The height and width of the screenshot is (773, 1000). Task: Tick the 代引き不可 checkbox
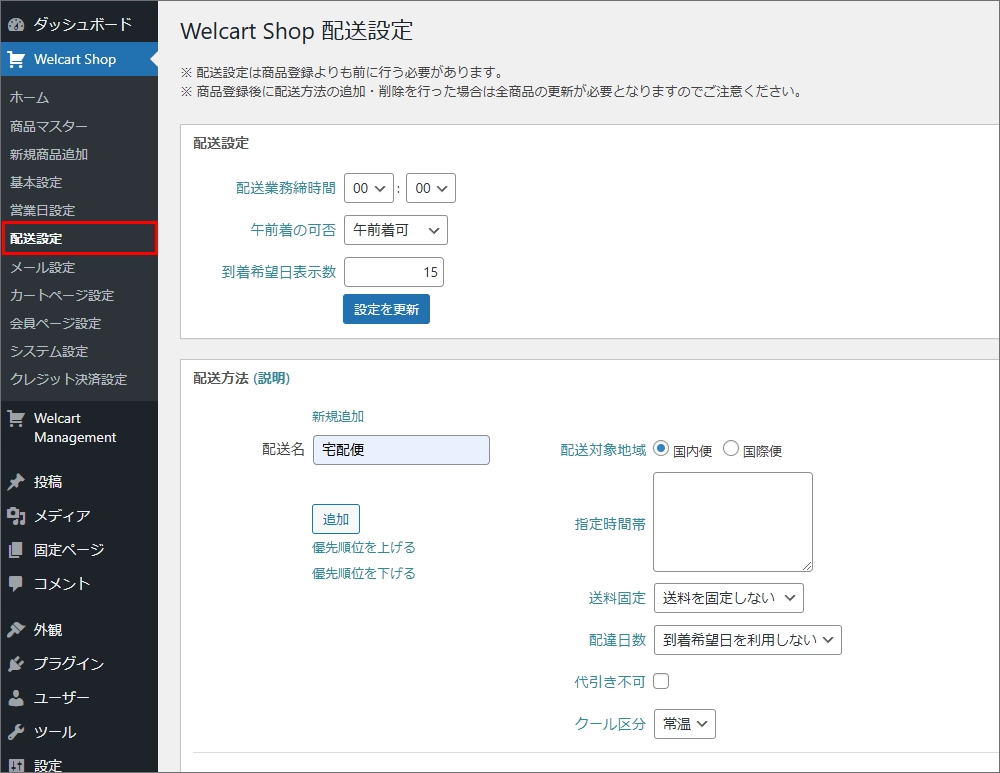[x=661, y=681]
